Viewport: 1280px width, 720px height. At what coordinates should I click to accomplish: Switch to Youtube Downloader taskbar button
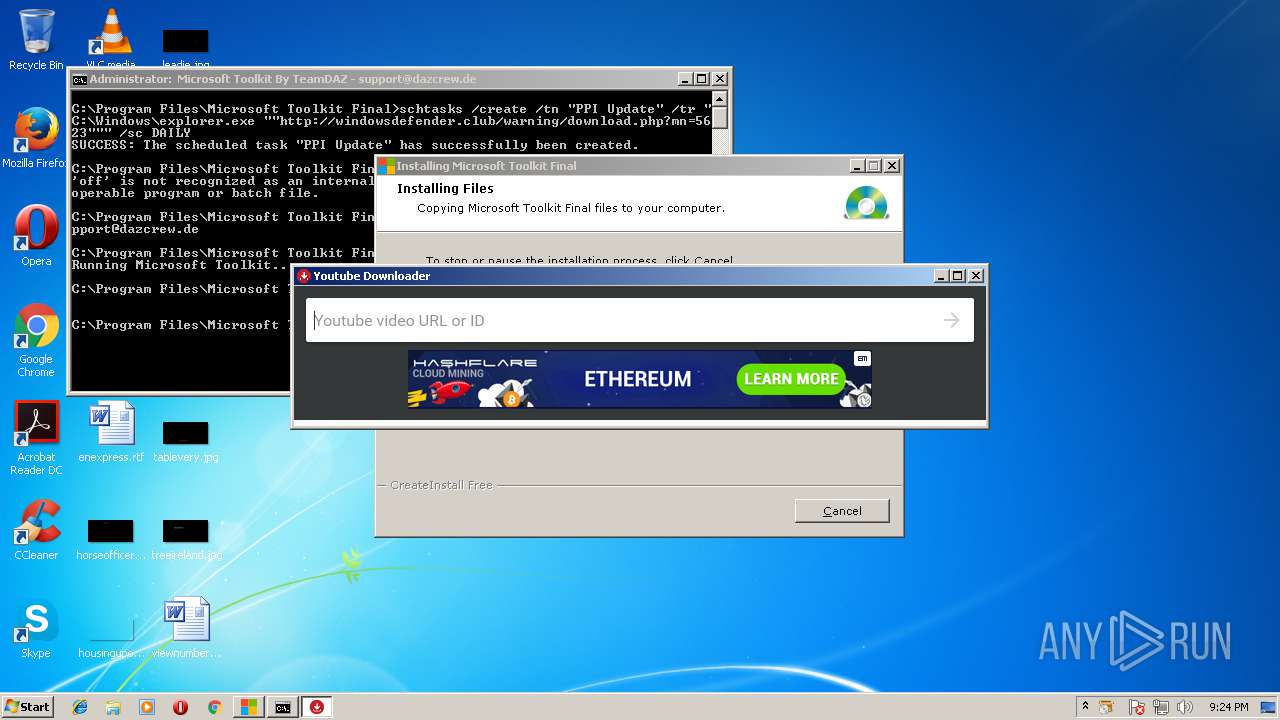pos(317,707)
